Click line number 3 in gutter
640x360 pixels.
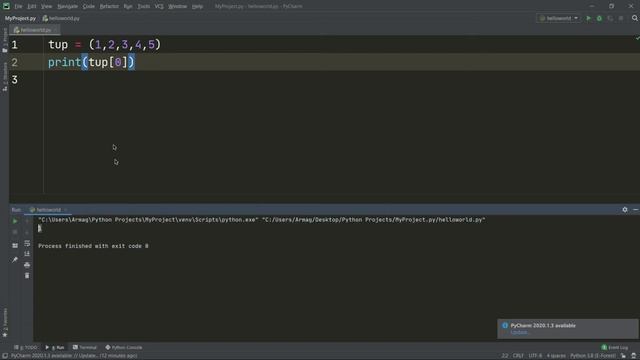[x=15, y=80]
